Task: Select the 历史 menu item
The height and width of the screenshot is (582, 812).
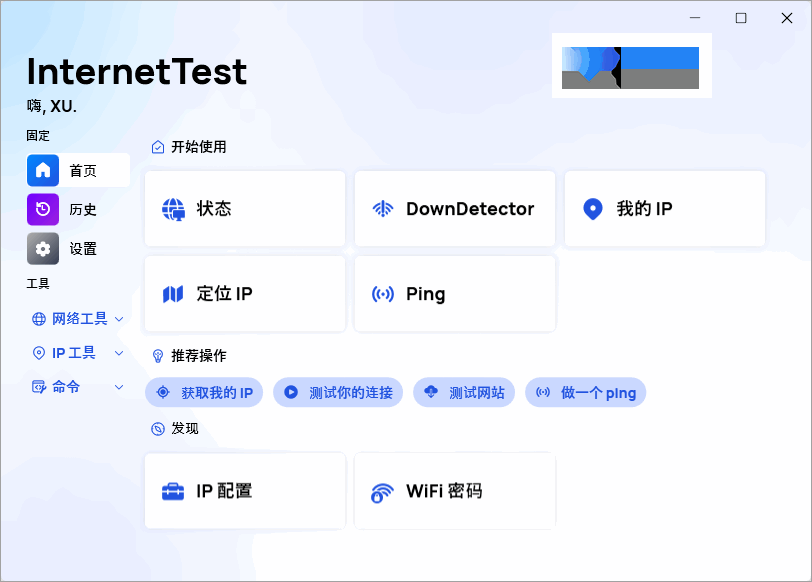Action: pos(78,209)
